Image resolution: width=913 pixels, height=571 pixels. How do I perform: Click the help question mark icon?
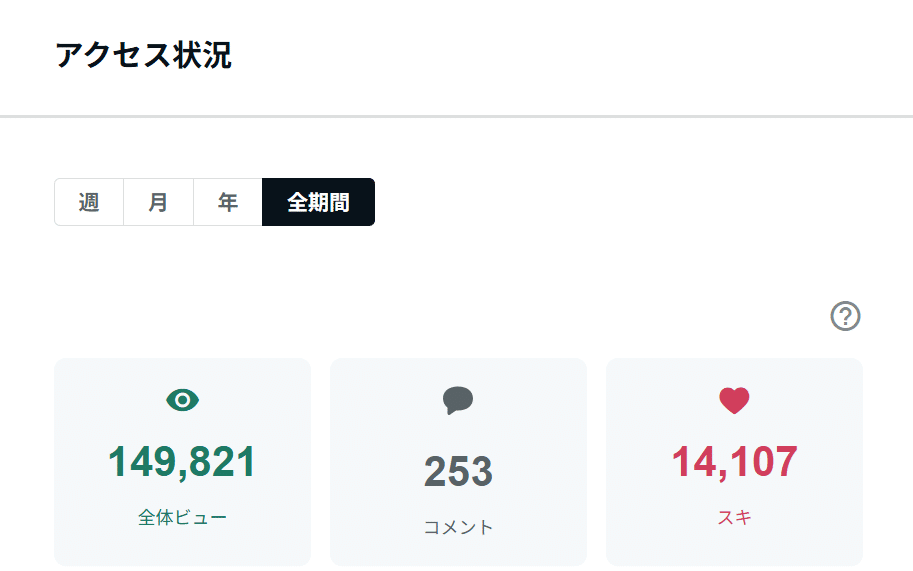pos(845,317)
